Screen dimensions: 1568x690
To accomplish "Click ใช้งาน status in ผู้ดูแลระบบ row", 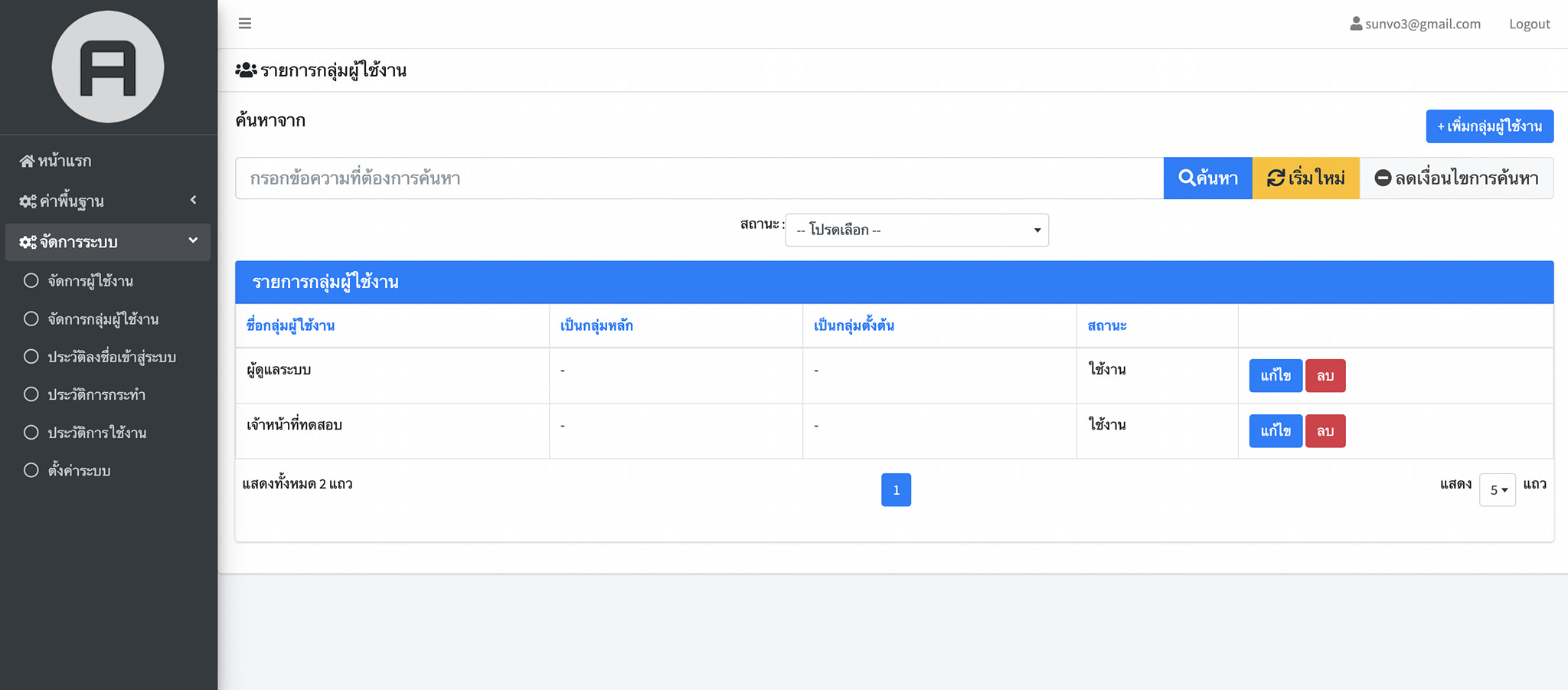I will (x=1107, y=369).
